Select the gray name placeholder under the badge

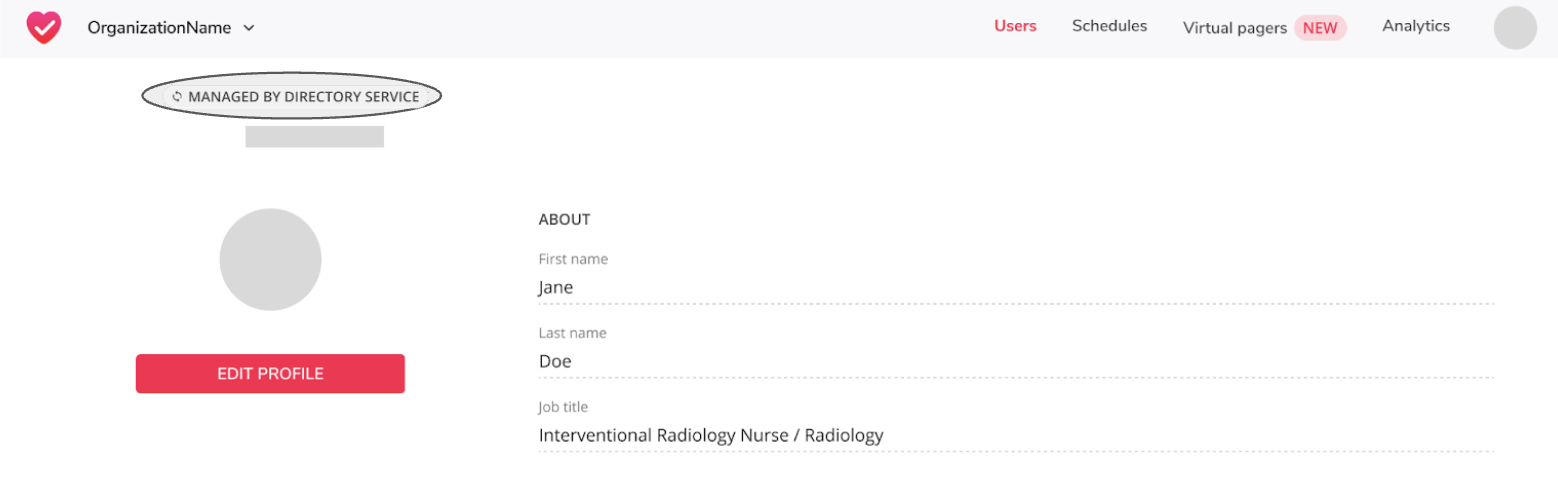(x=315, y=137)
